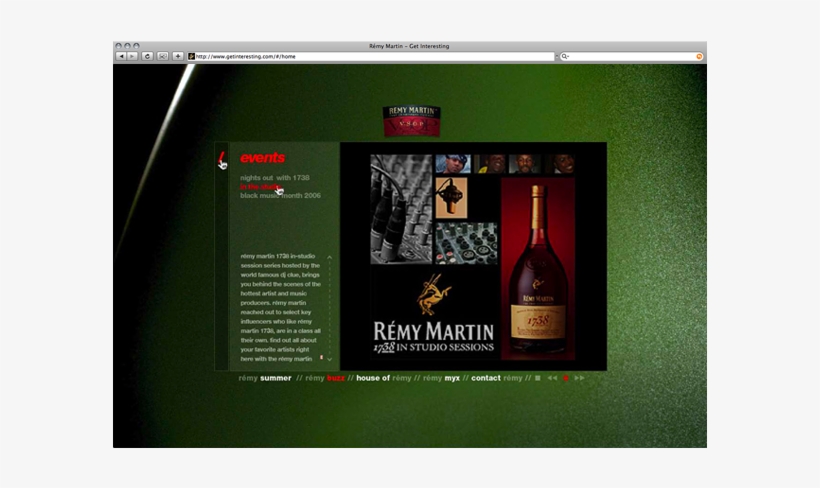Click the scroll down arrow of the description text
This screenshot has width=820, height=488.
coord(329,359)
